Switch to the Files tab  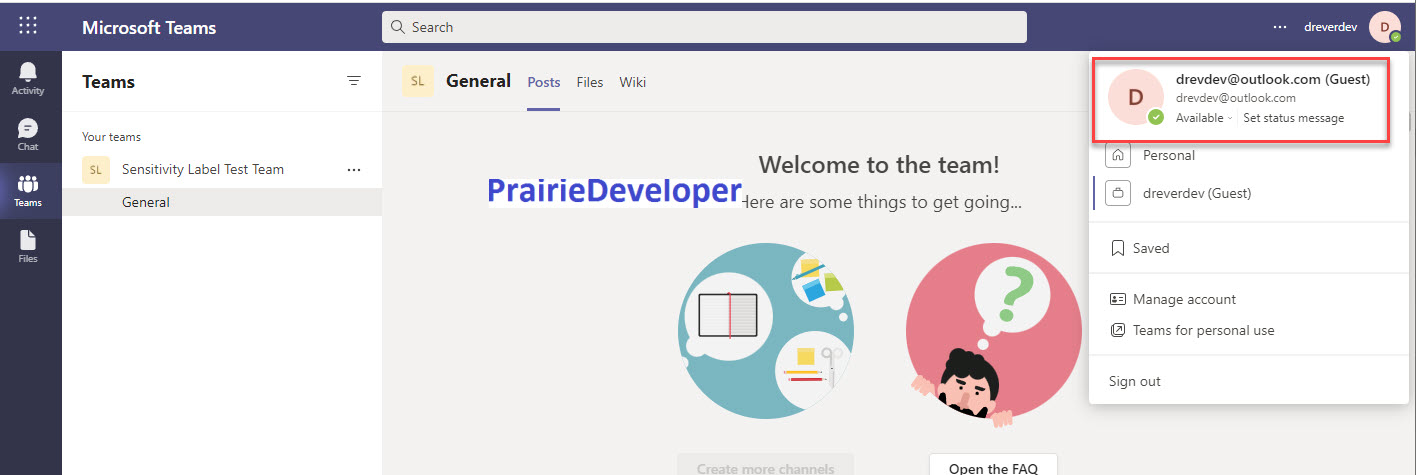(590, 82)
